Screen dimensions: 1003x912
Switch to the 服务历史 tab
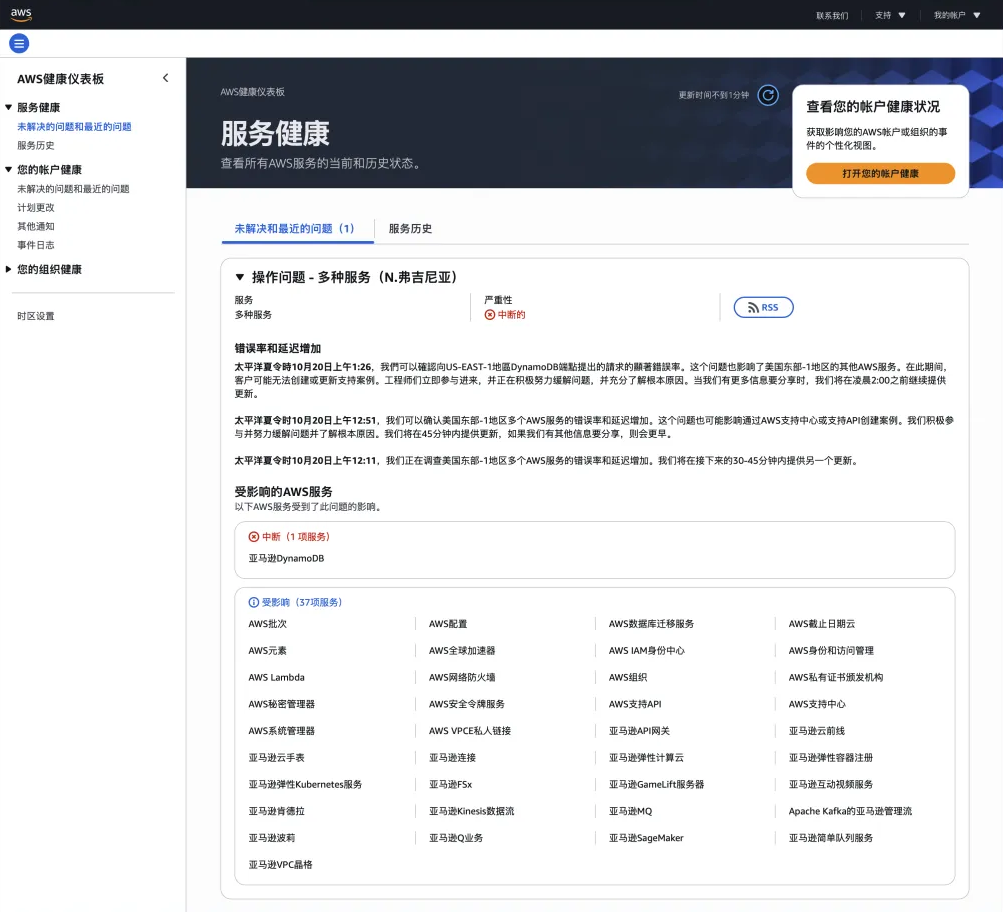410,228
